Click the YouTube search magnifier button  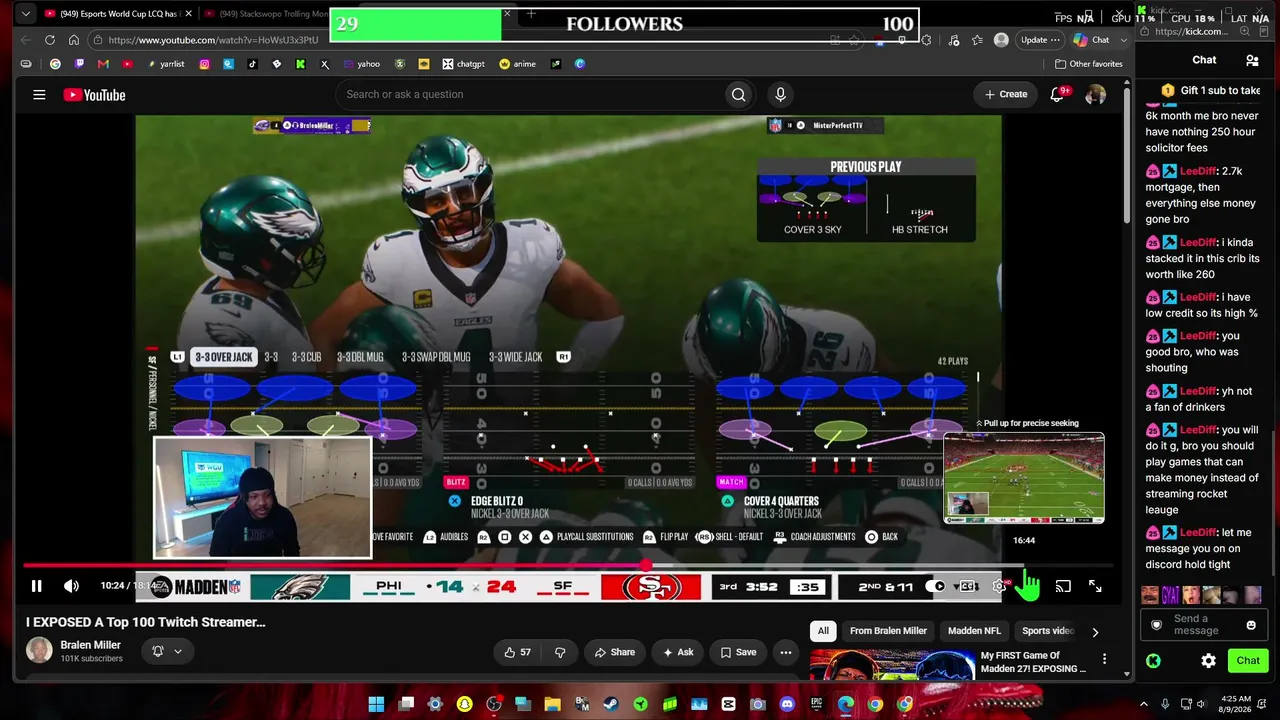coord(738,94)
